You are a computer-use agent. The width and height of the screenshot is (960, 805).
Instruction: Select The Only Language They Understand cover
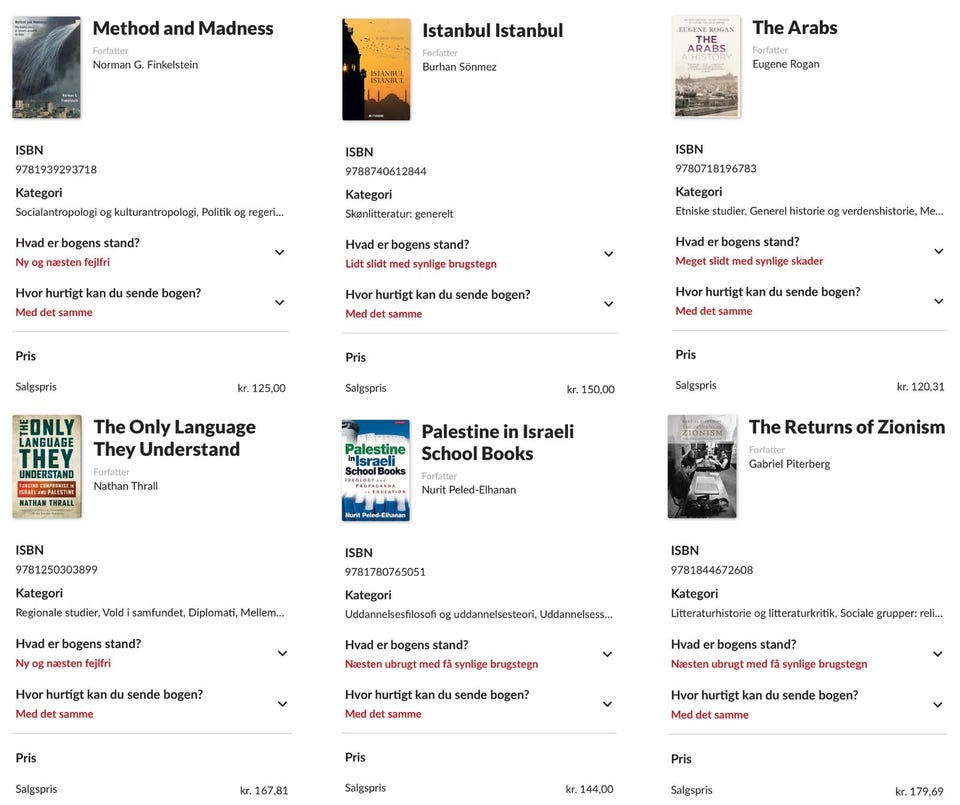[x=47, y=467]
